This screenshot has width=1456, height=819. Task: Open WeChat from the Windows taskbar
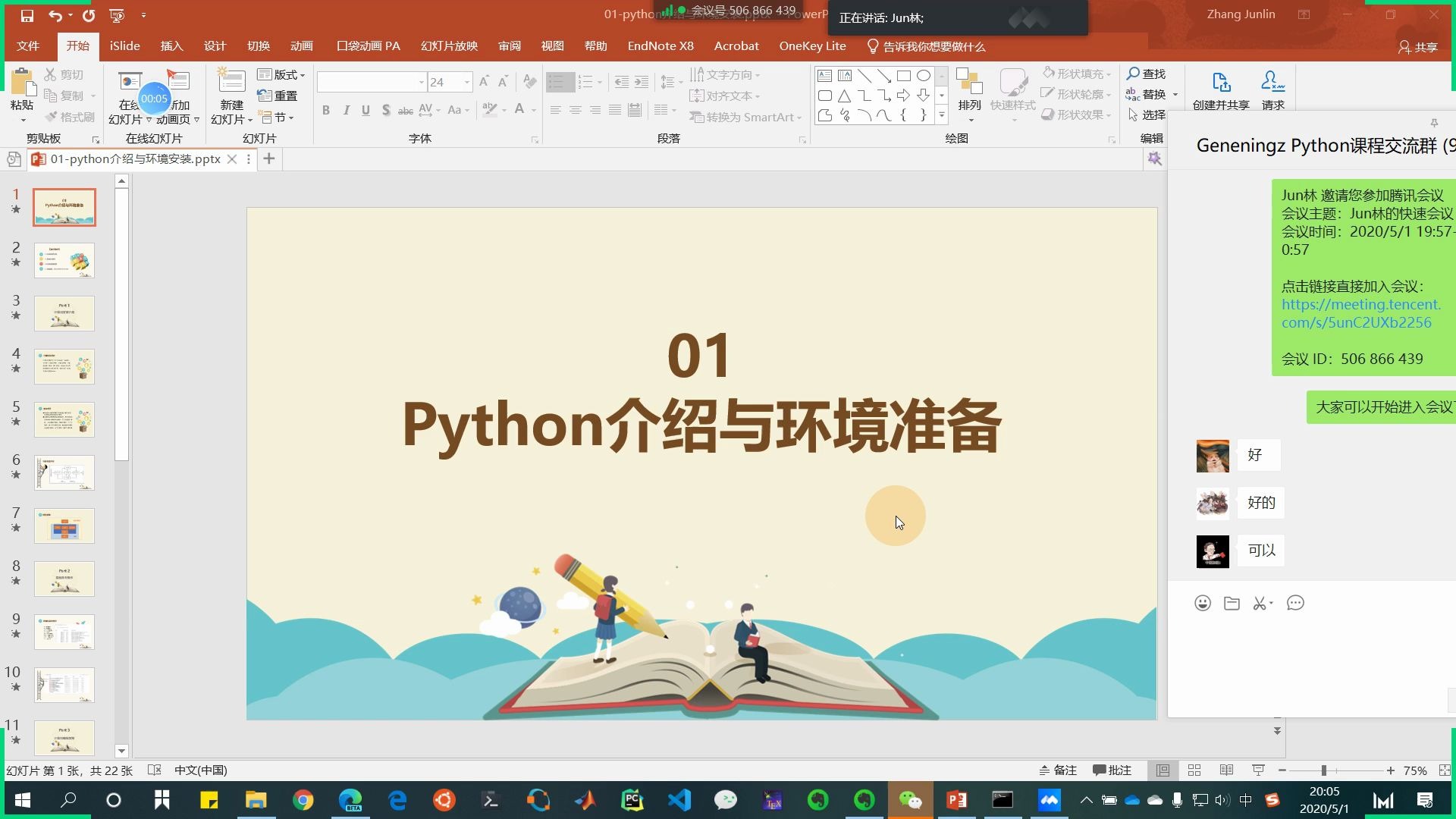(910, 800)
